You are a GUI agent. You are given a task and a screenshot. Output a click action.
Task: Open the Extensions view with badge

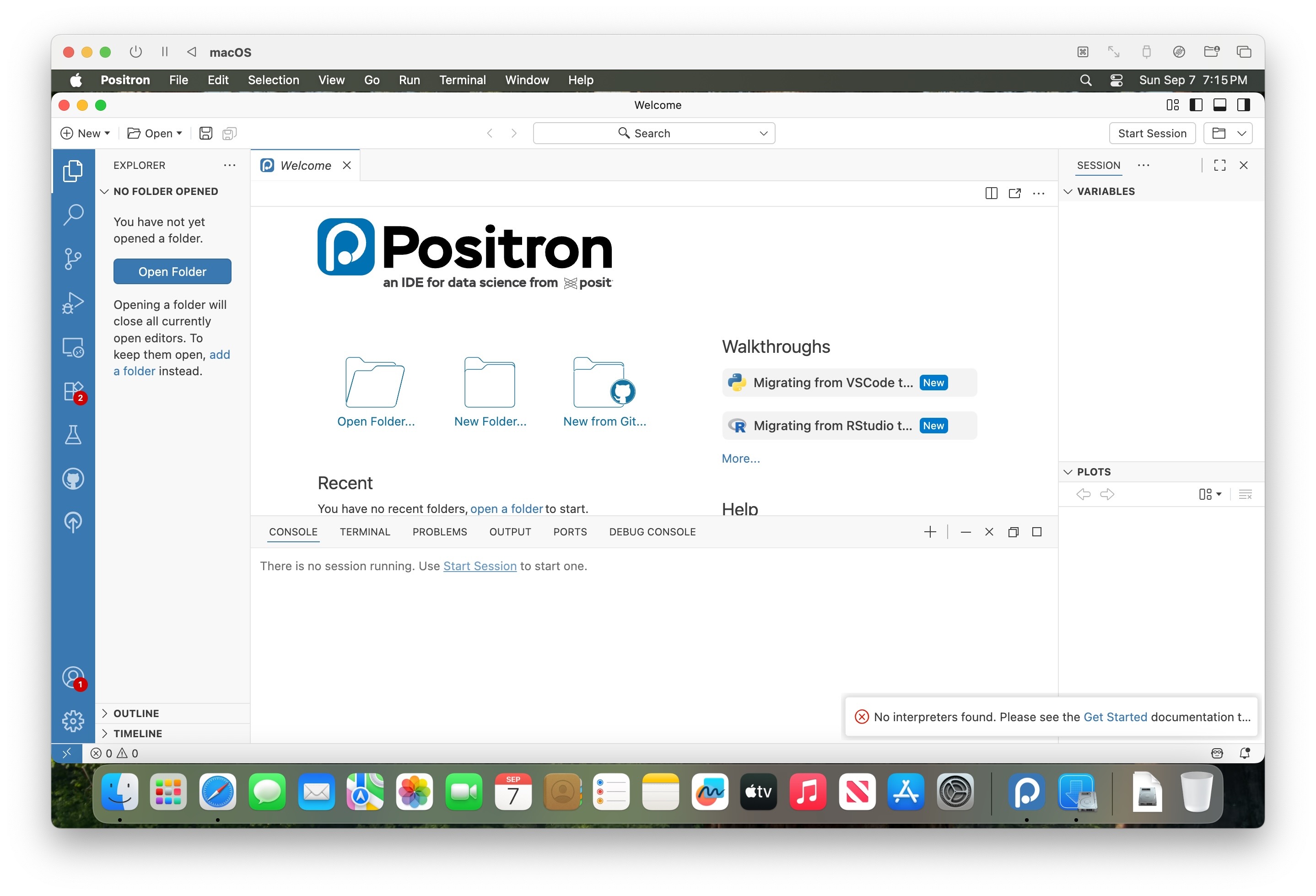click(72, 391)
